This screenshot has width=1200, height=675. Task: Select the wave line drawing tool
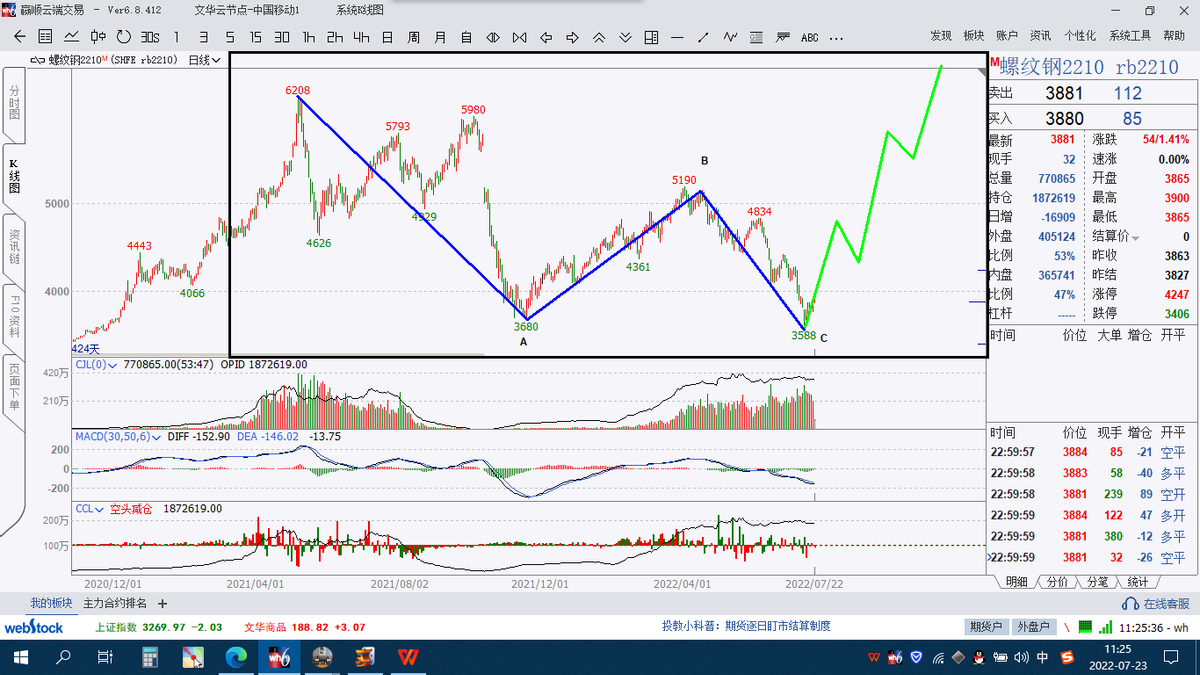pos(730,37)
